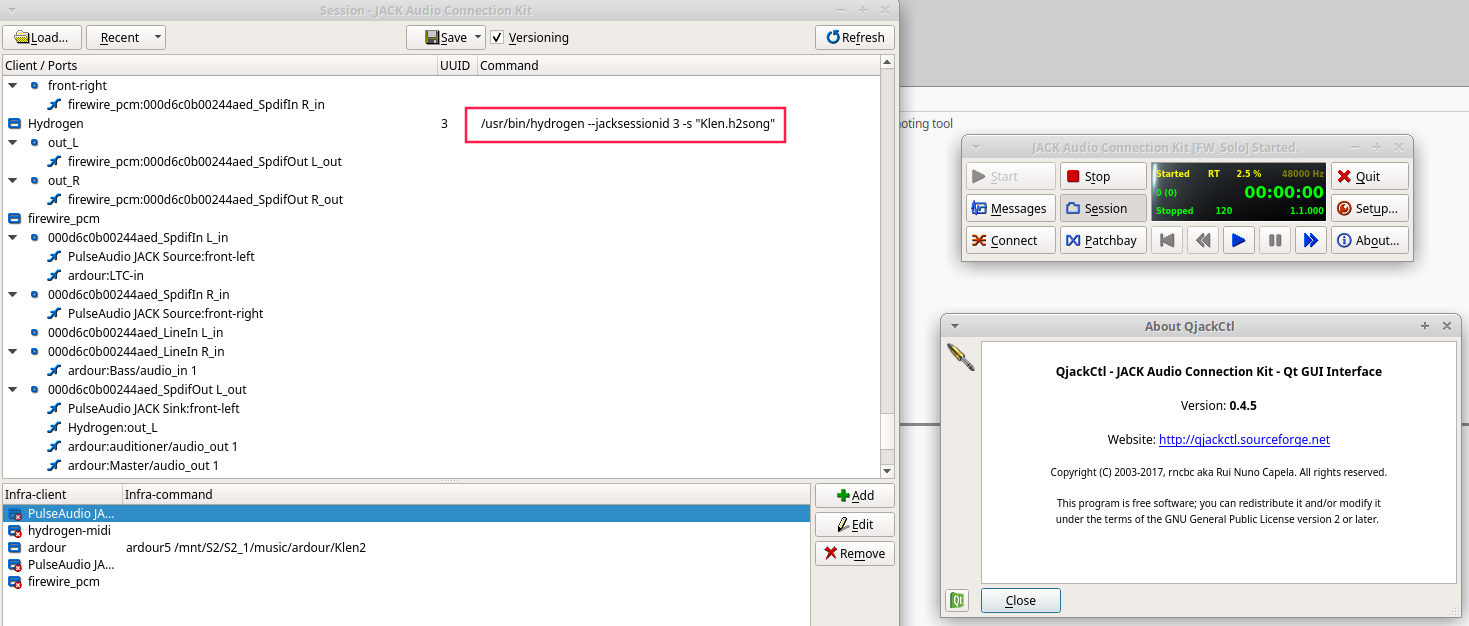Screen dimensions: 1469x626
Task: Open the Recent sessions dropdown
Action: [126, 37]
